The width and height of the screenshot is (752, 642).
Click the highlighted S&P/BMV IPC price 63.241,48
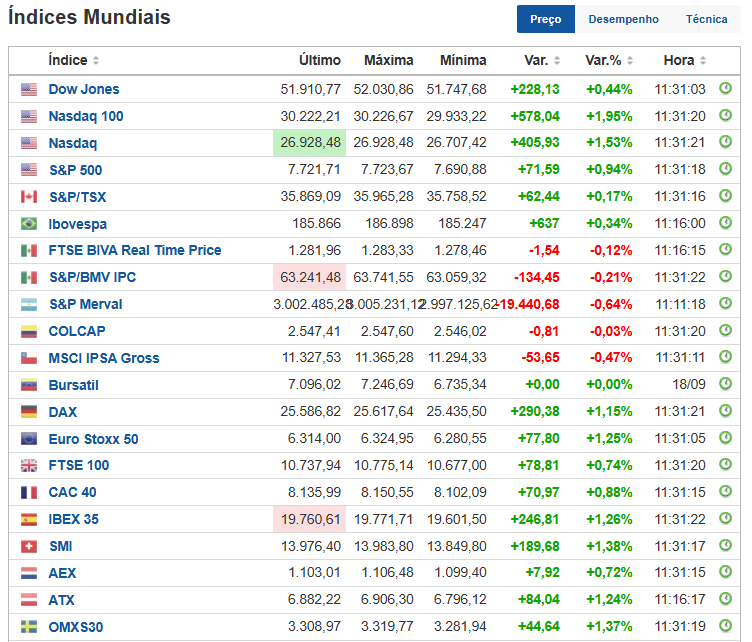pyautogui.click(x=309, y=277)
